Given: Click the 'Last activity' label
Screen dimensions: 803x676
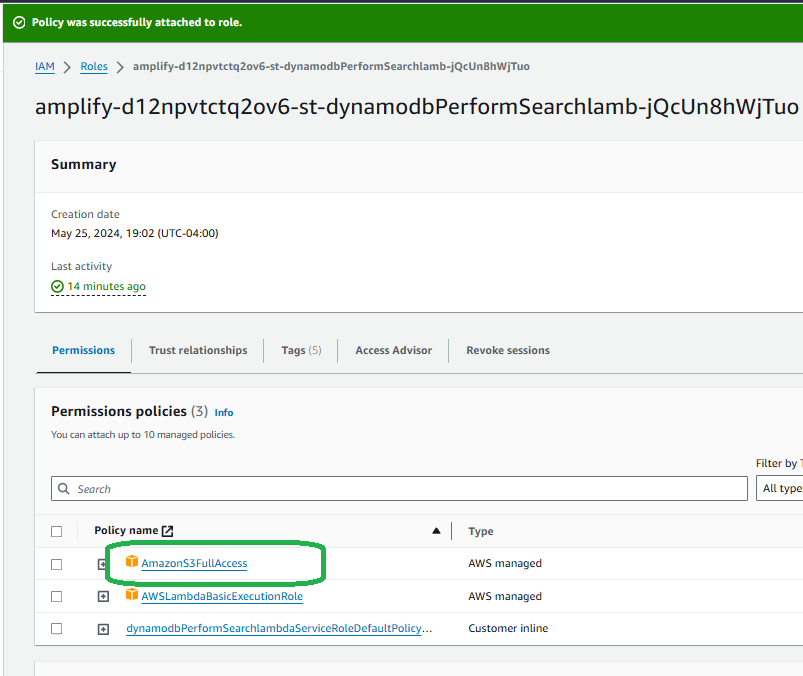Looking at the screenshot, I should click(x=81, y=266).
